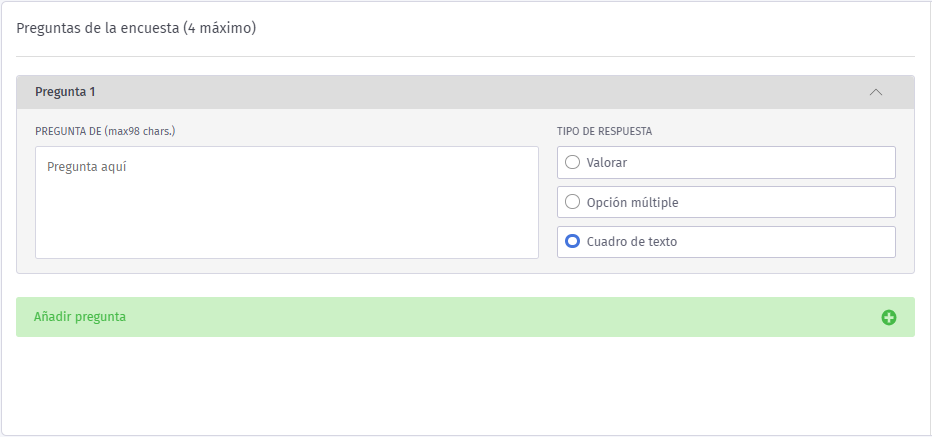The width and height of the screenshot is (932, 437).
Task: Select the Opción múltiple radio button
Action: pyautogui.click(x=572, y=202)
